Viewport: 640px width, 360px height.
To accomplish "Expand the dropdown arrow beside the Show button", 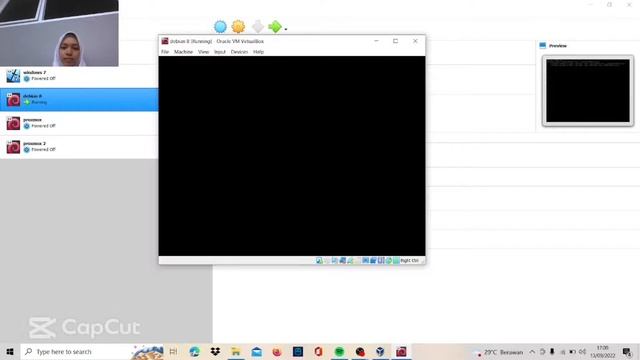I will tap(286, 29).
